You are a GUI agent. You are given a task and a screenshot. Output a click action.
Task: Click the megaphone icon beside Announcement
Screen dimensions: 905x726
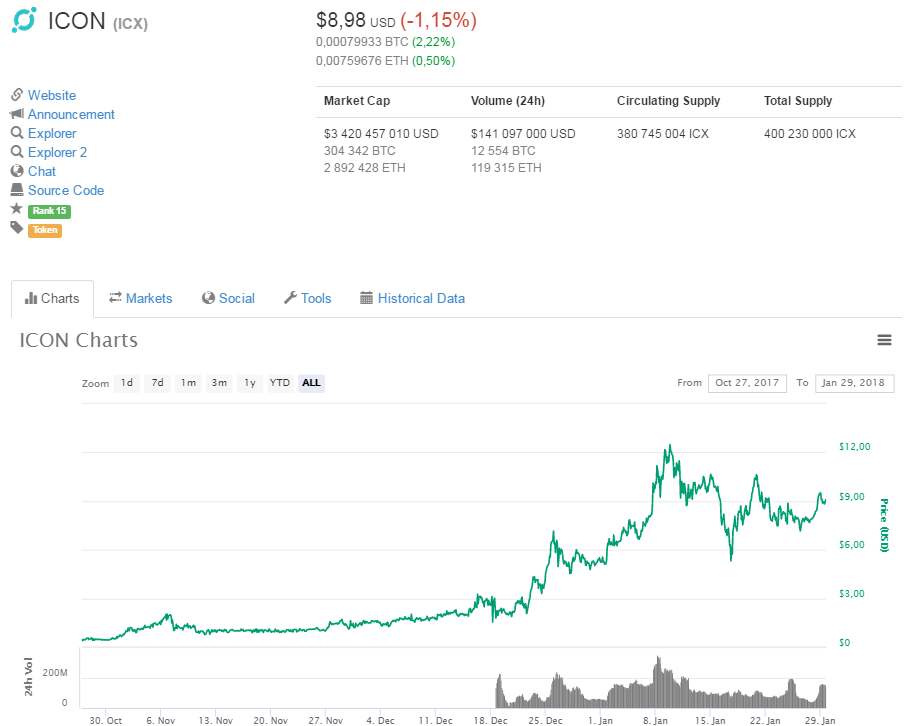pyautogui.click(x=17, y=114)
